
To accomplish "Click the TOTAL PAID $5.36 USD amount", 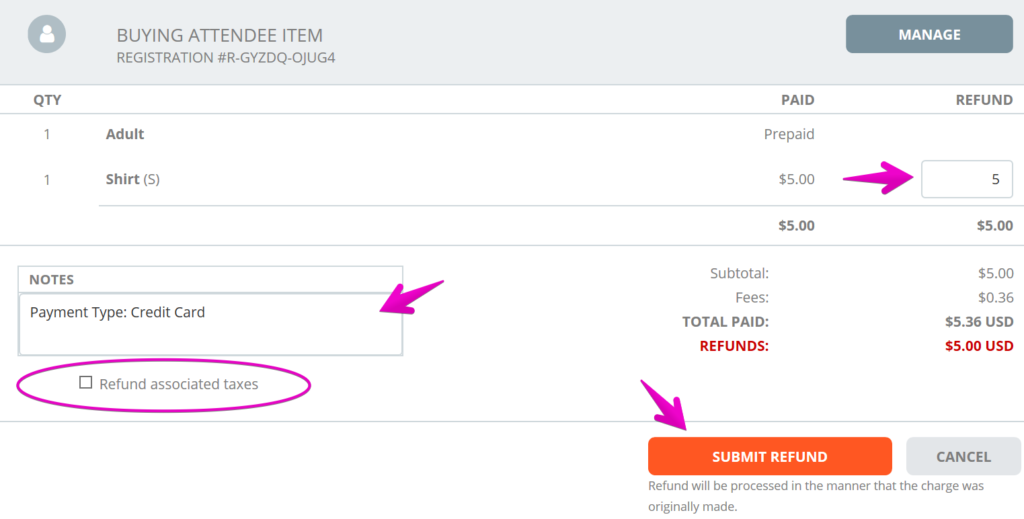I will pyautogui.click(x=979, y=322).
